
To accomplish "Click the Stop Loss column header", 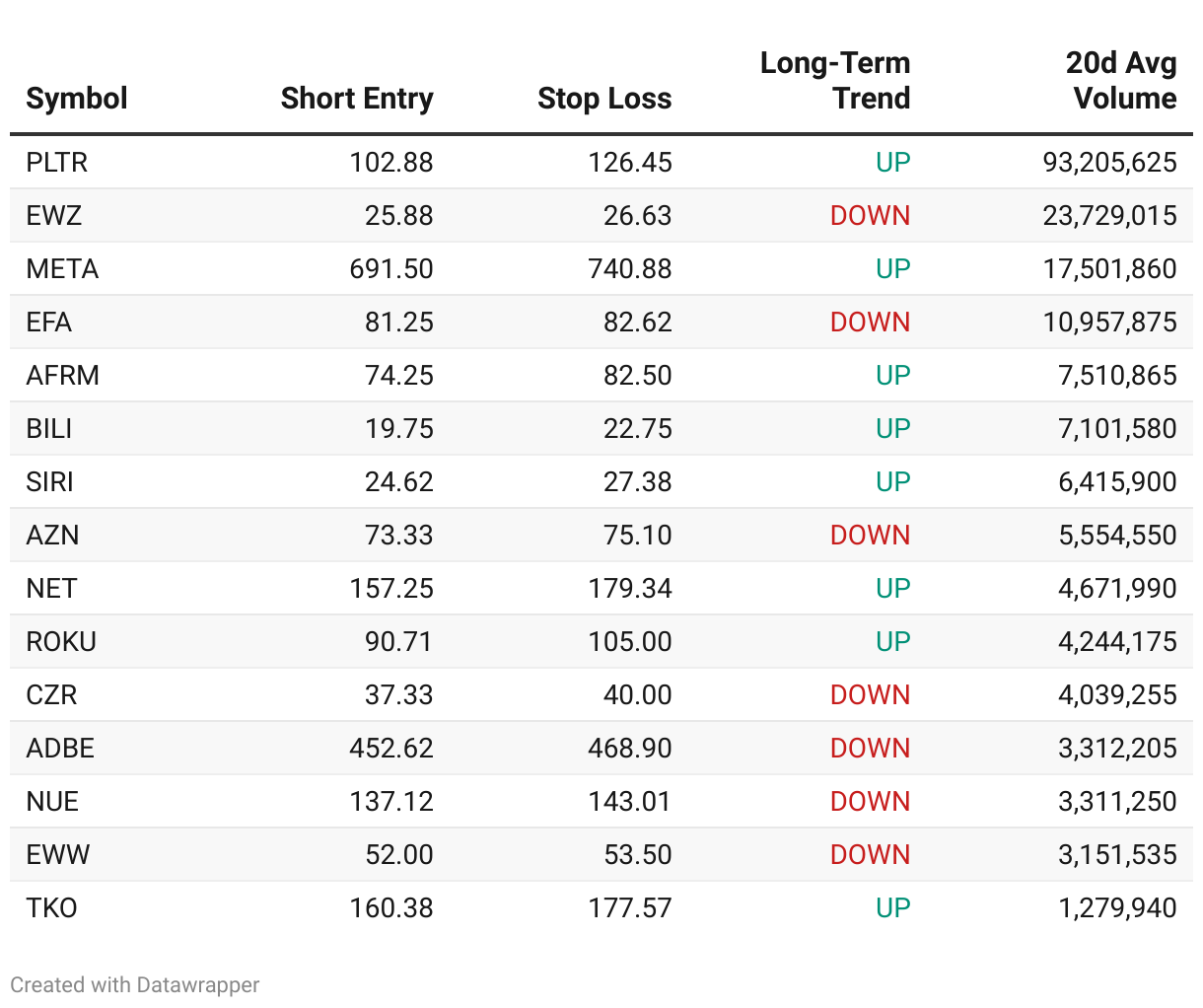I will (604, 99).
